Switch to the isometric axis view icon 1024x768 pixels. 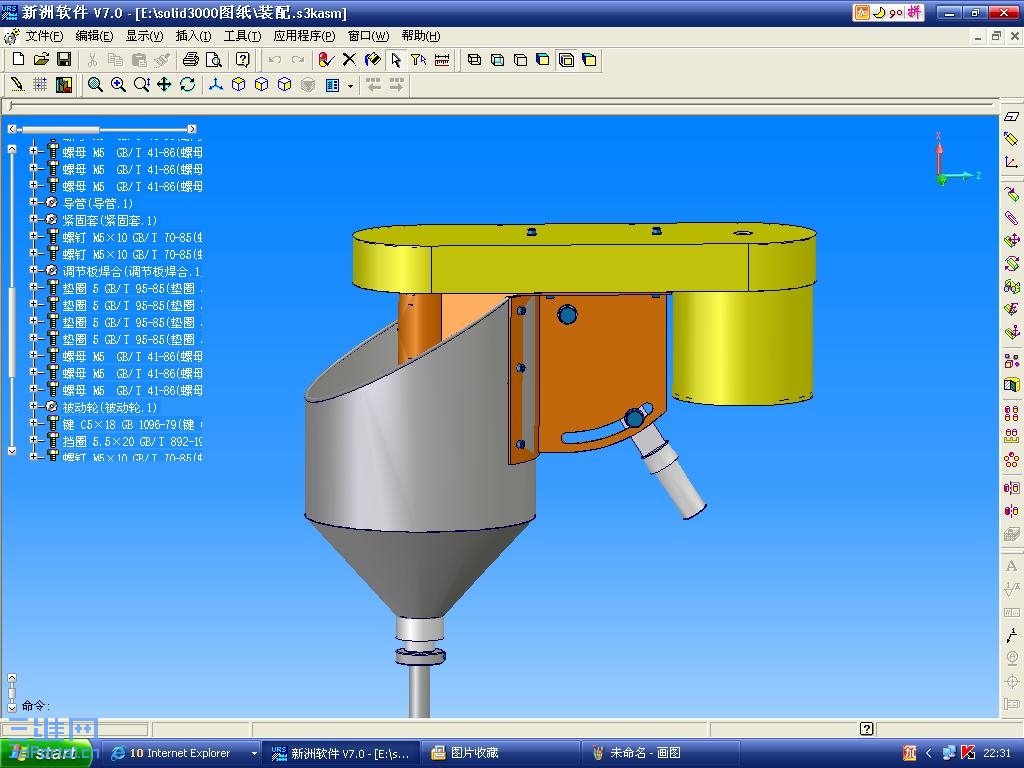(x=216, y=85)
